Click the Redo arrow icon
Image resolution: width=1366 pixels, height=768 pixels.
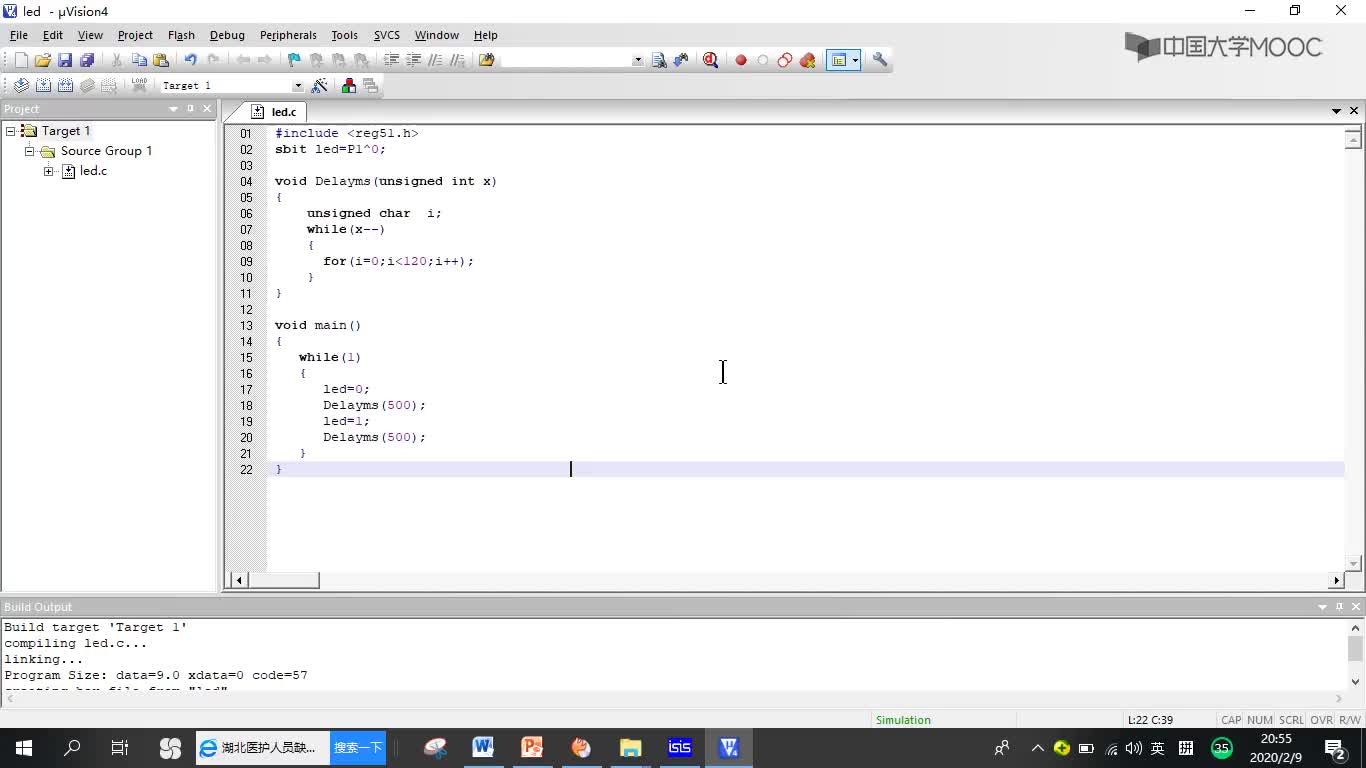(x=212, y=60)
